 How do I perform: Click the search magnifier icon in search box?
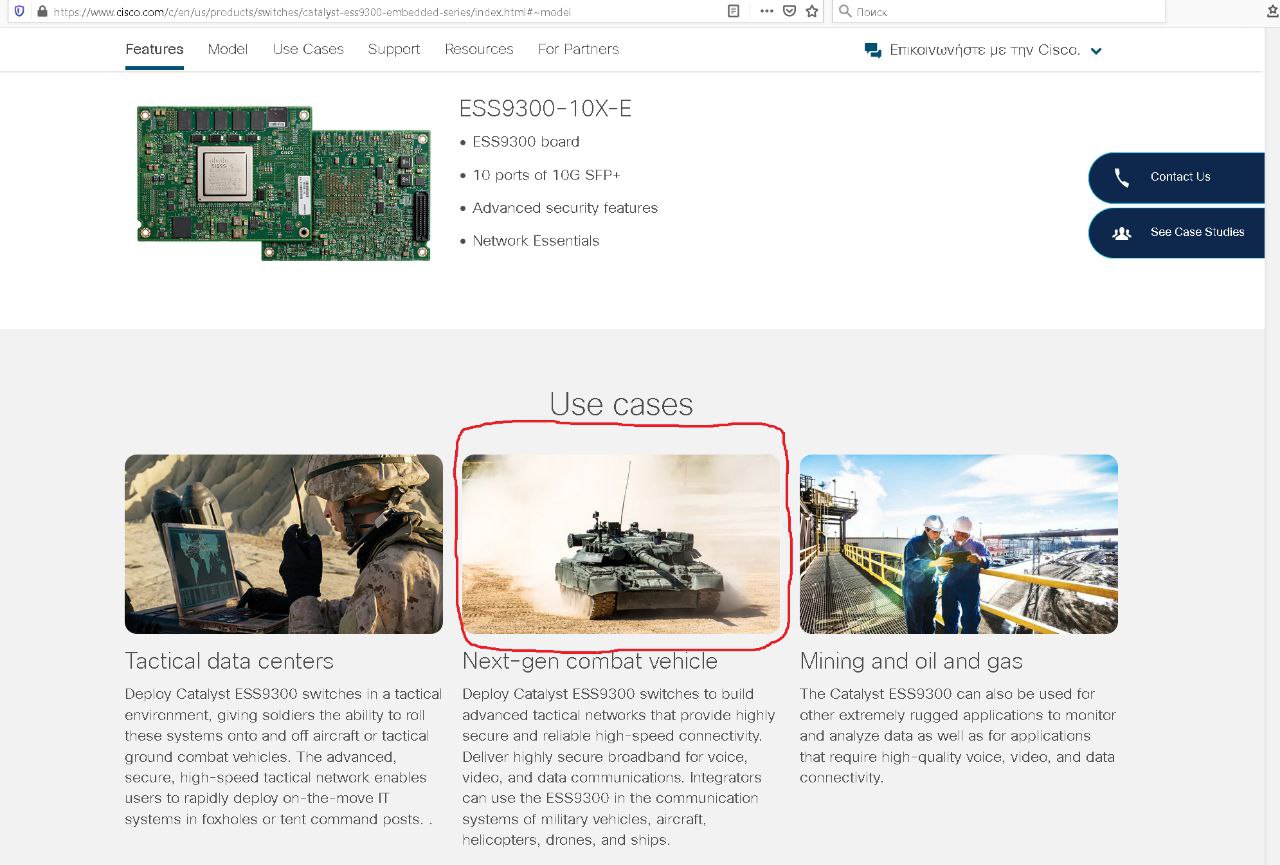coord(845,11)
